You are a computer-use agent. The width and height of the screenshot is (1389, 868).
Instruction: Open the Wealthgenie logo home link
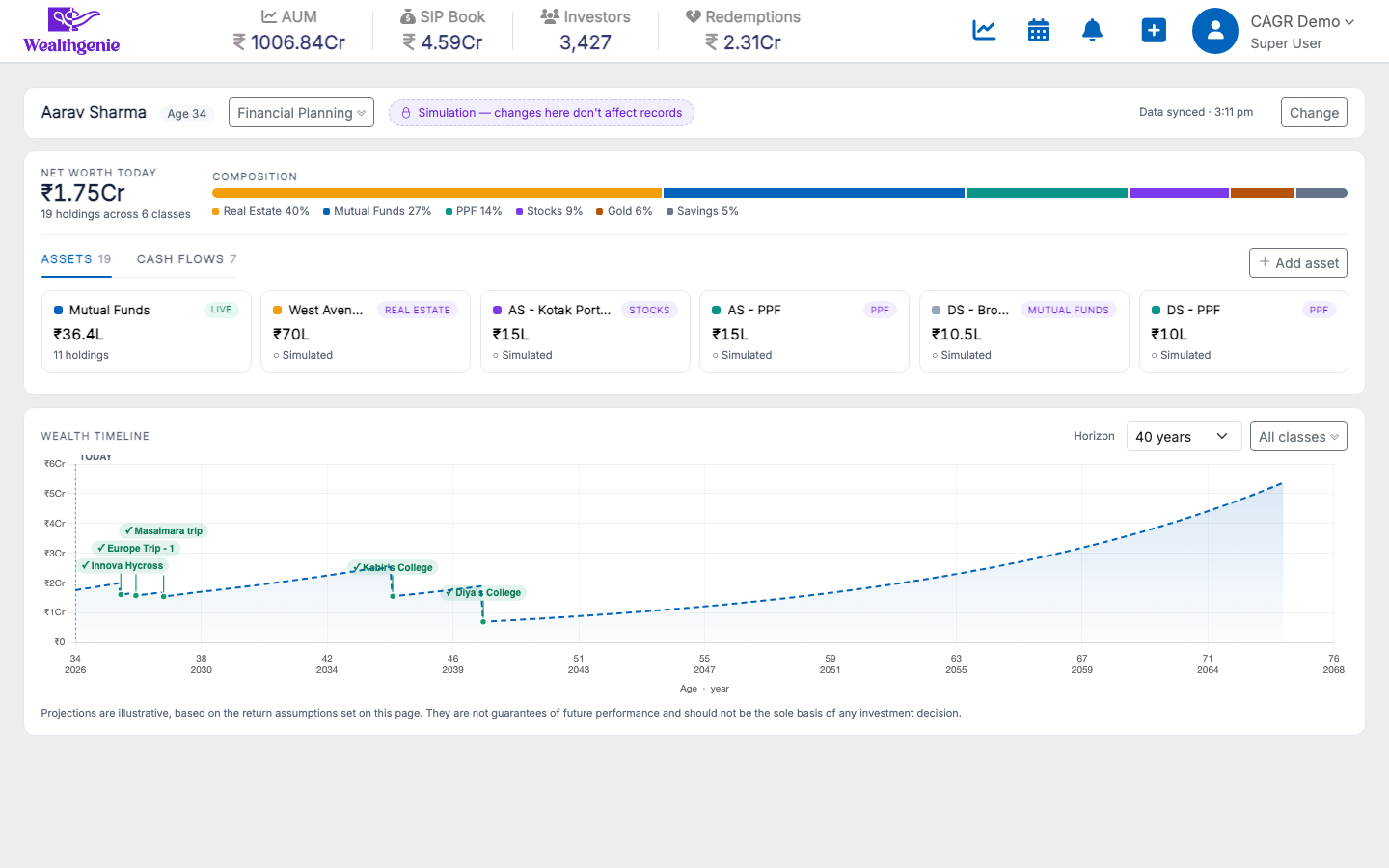(x=72, y=31)
